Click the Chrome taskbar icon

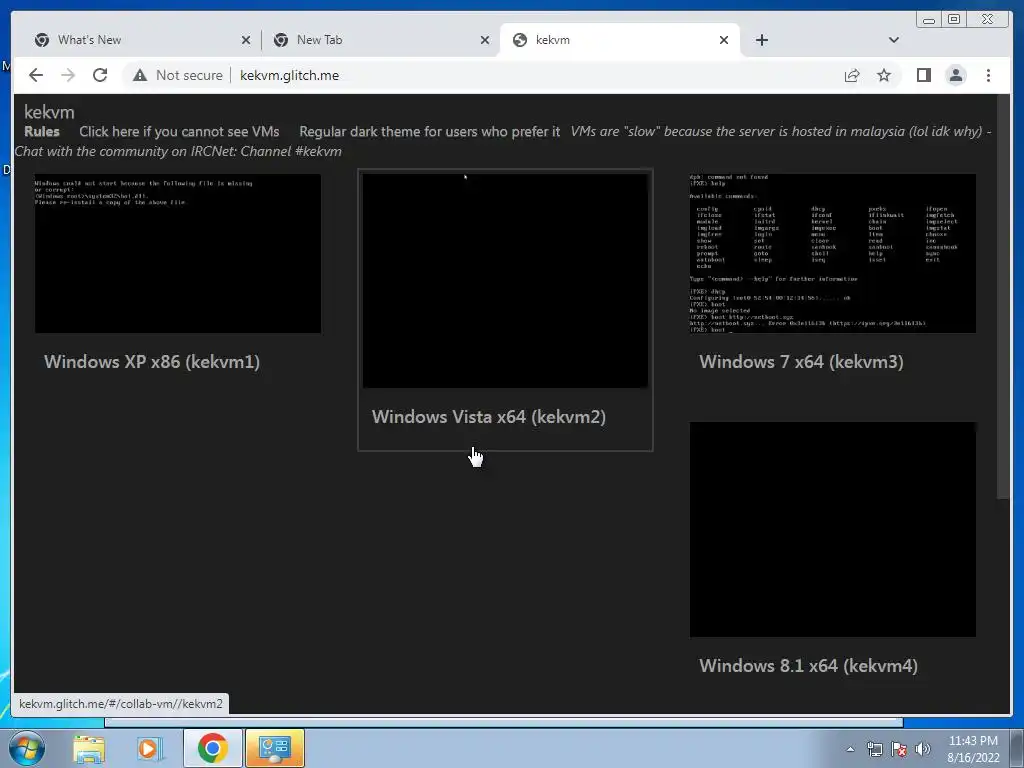click(212, 748)
